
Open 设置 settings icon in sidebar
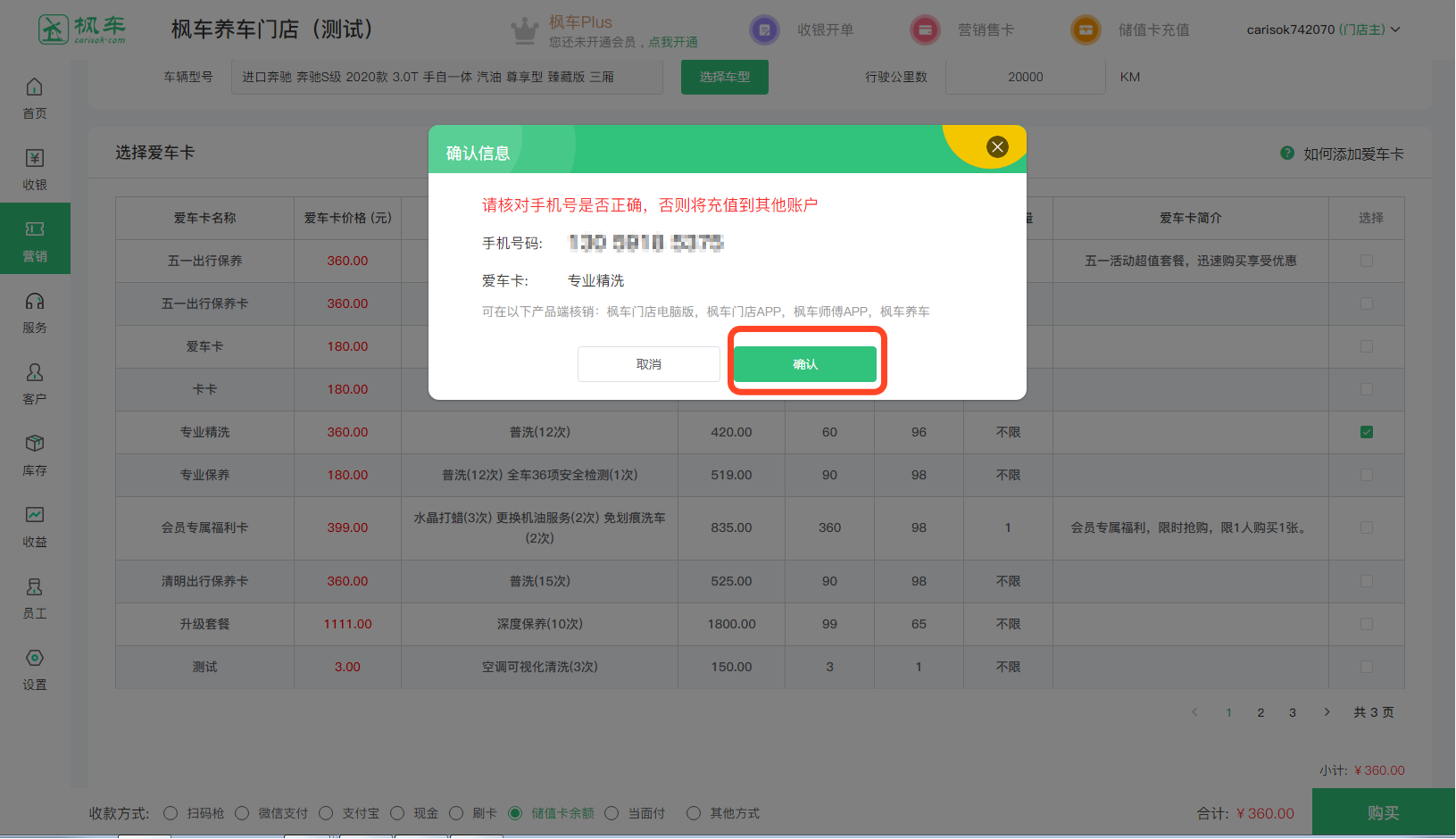pos(35,659)
